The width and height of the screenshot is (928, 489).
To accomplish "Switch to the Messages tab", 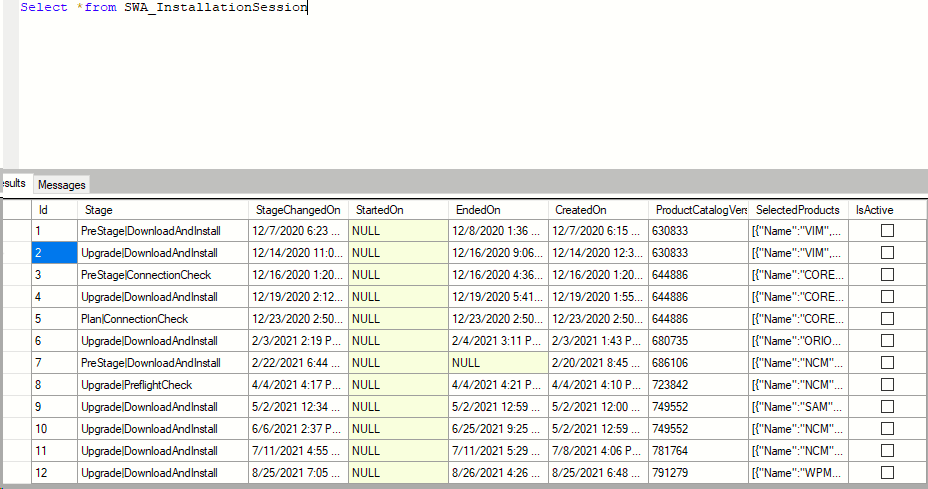I will click(x=62, y=185).
